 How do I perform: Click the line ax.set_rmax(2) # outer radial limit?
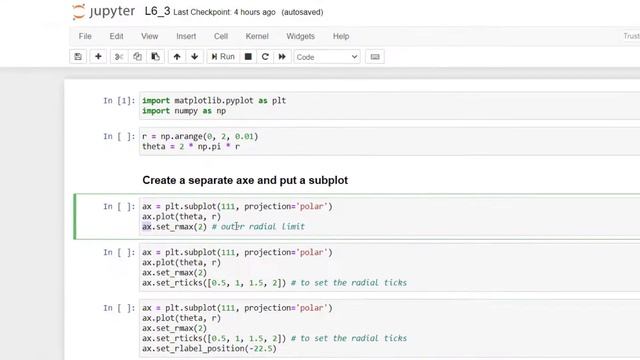[223, 227]
